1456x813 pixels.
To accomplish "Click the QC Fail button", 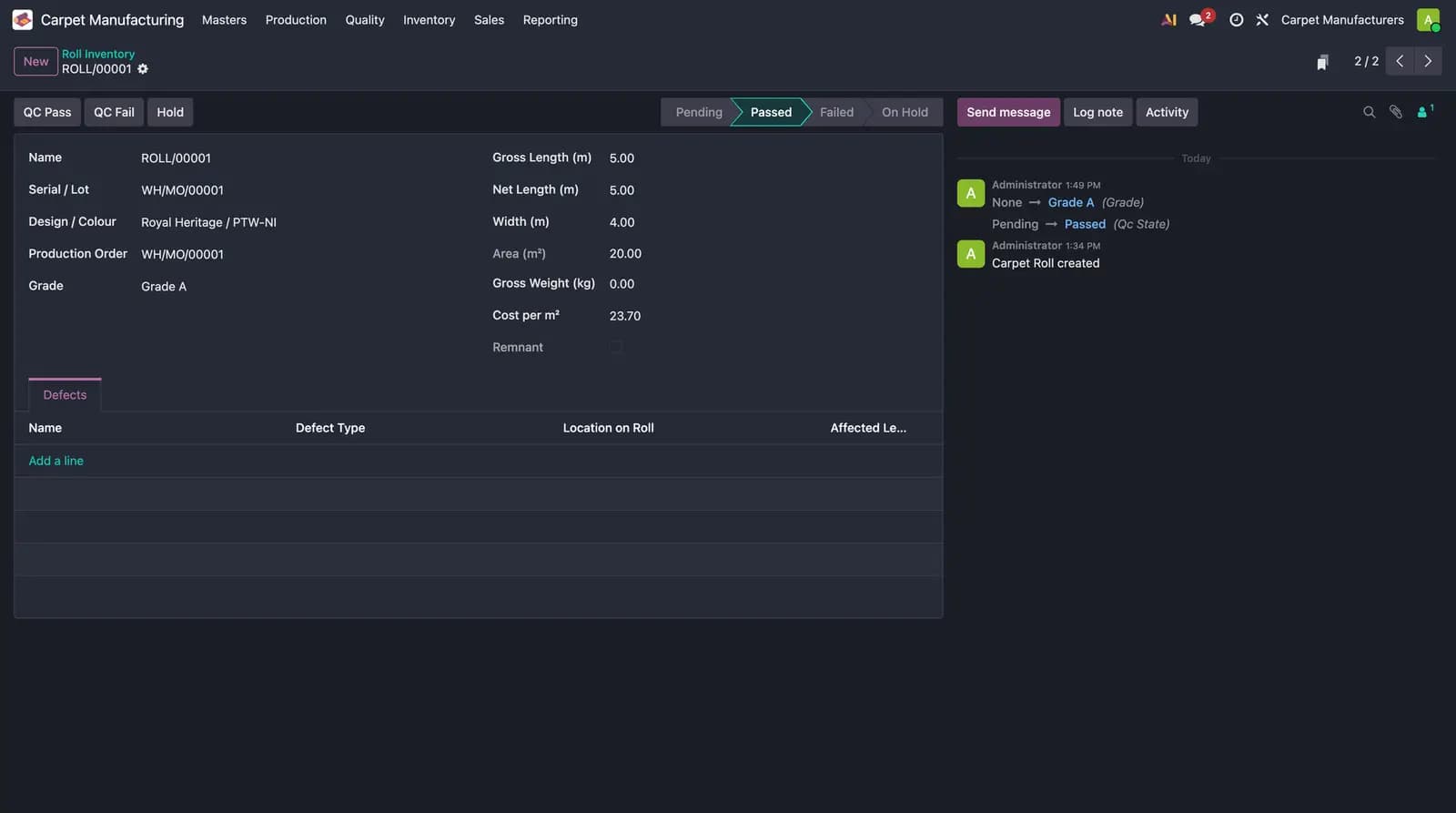I will pyautogui.click(x=114, y=112).
